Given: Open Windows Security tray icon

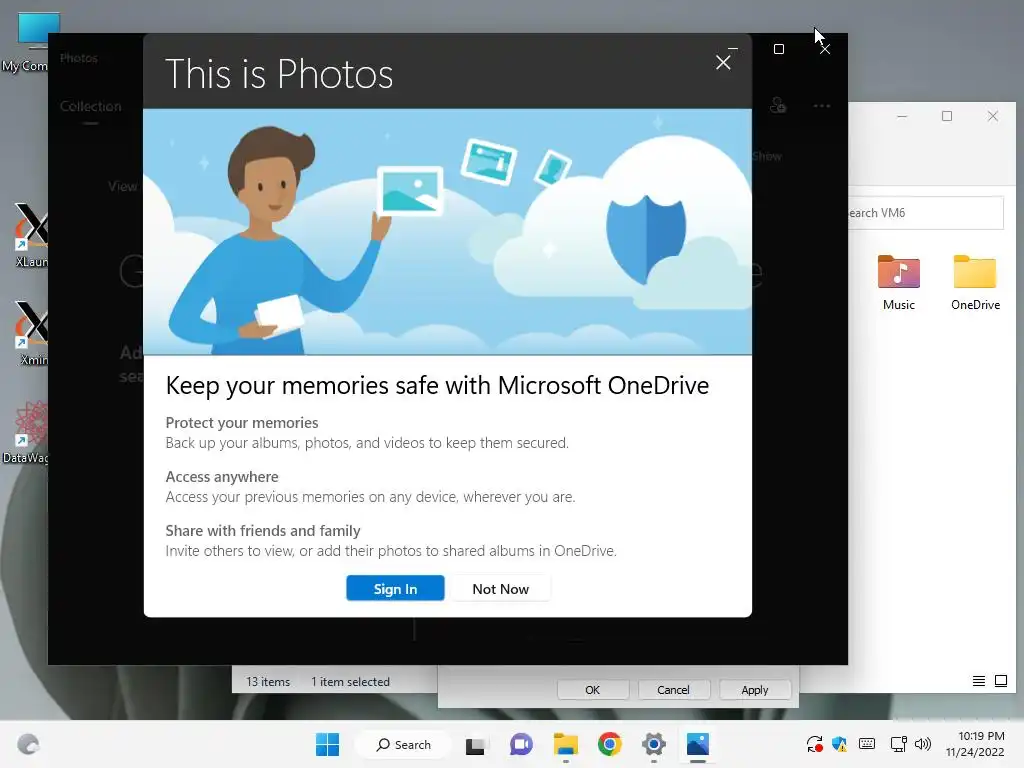Looking at the screenshot, I should (839, 744).
